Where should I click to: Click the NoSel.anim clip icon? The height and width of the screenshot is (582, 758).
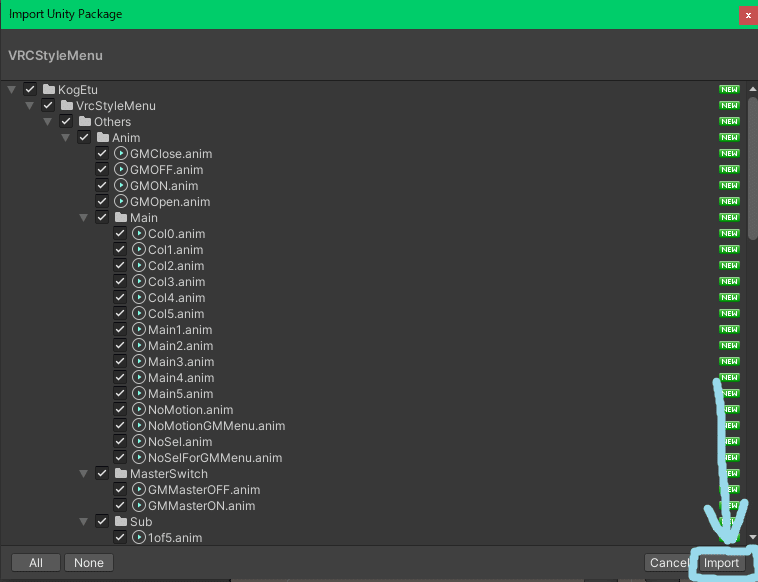pyautogui.click(x=139, y=441)
